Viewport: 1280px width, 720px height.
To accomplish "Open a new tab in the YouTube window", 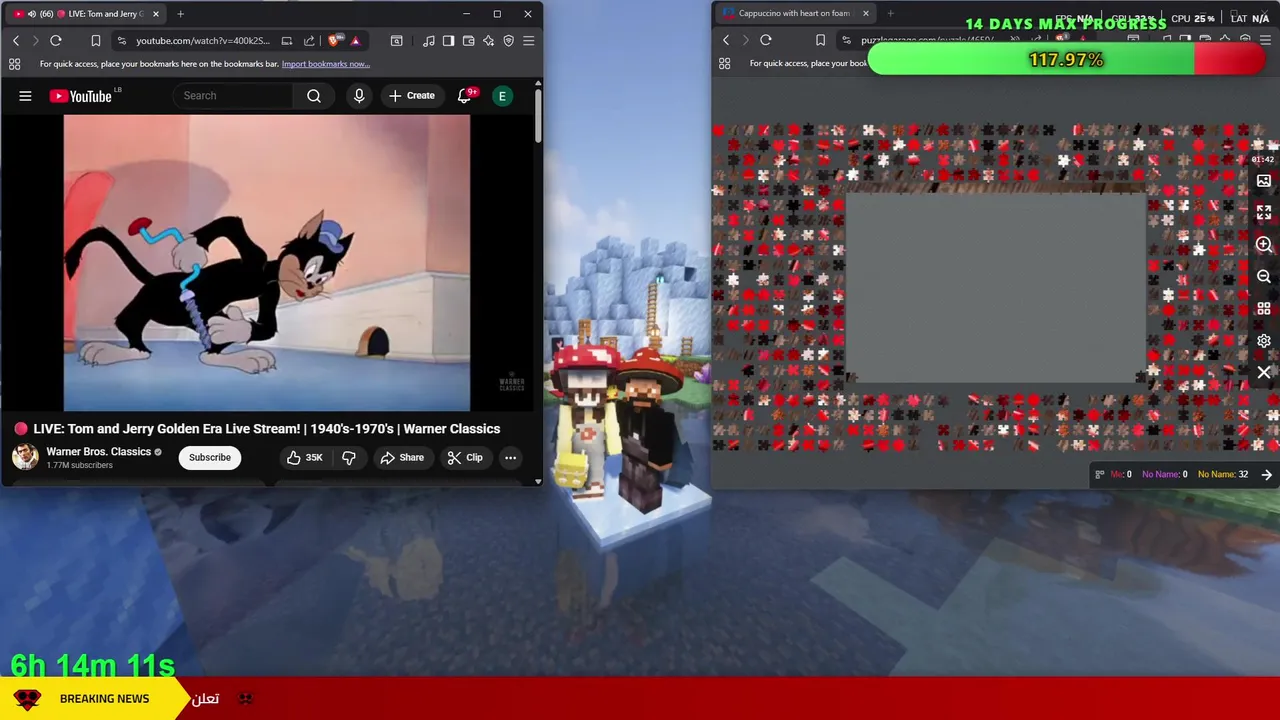I will (x=181, y=14).
